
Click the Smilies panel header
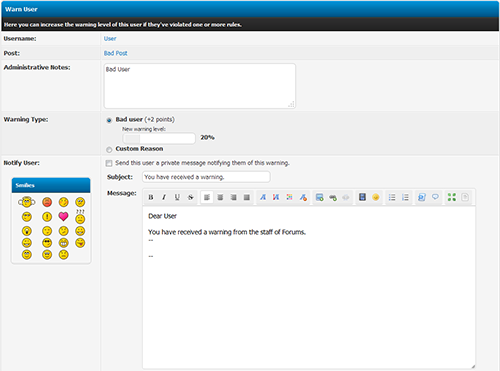pos(51,185)
